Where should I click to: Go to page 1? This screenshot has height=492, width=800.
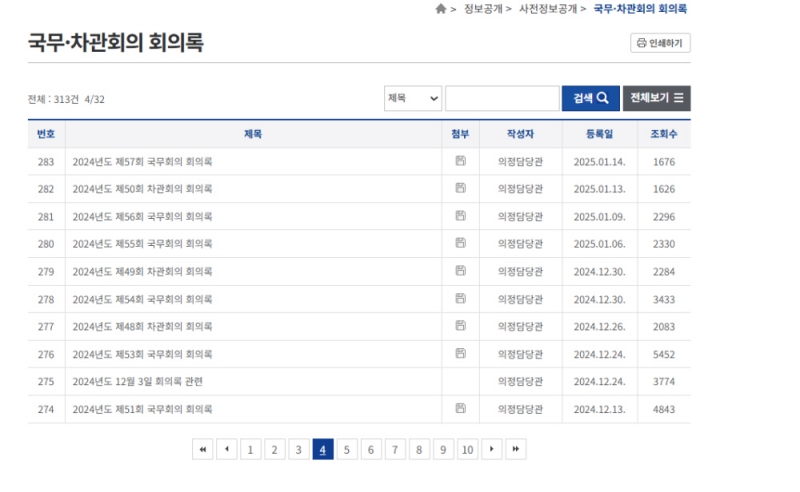click(x=251, y=449)
